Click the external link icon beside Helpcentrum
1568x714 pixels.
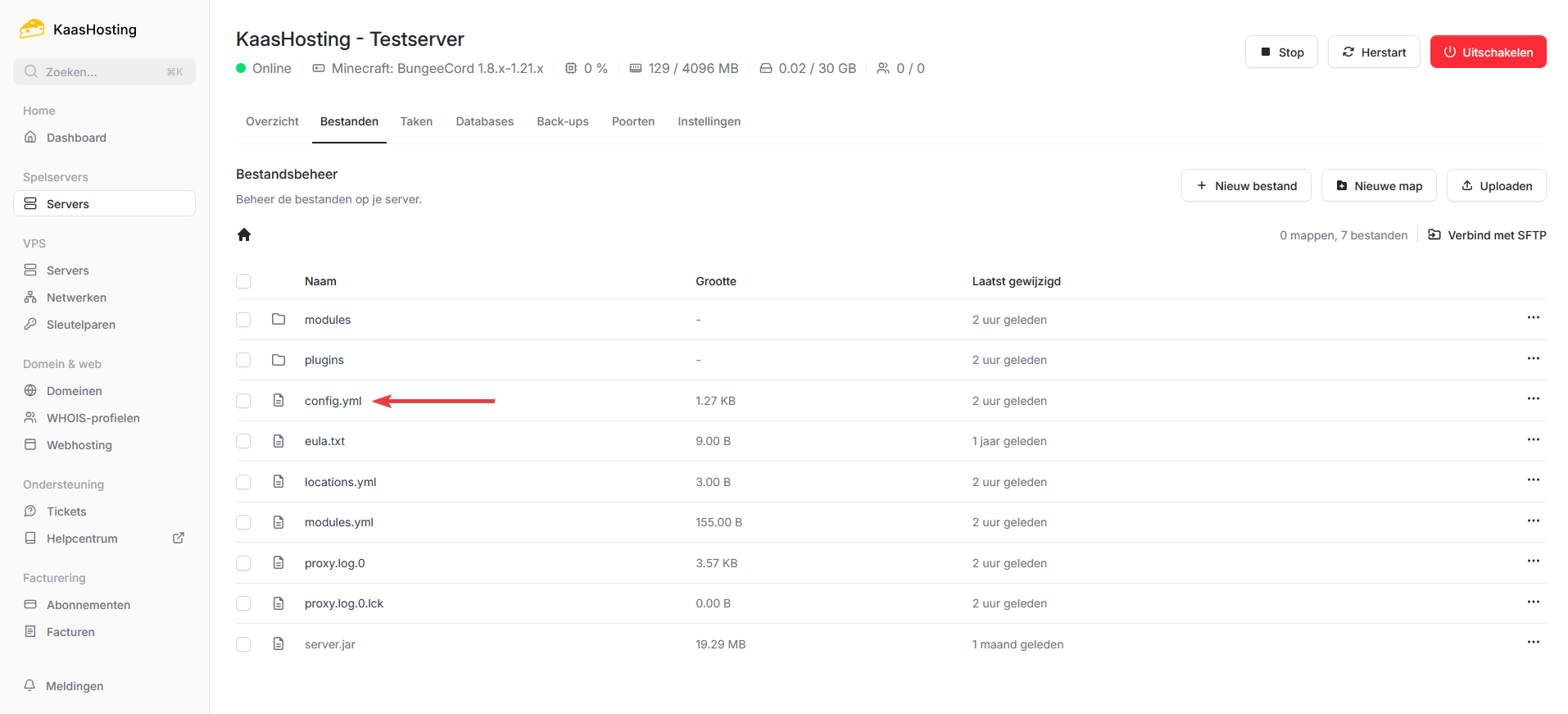coord(179,539)
